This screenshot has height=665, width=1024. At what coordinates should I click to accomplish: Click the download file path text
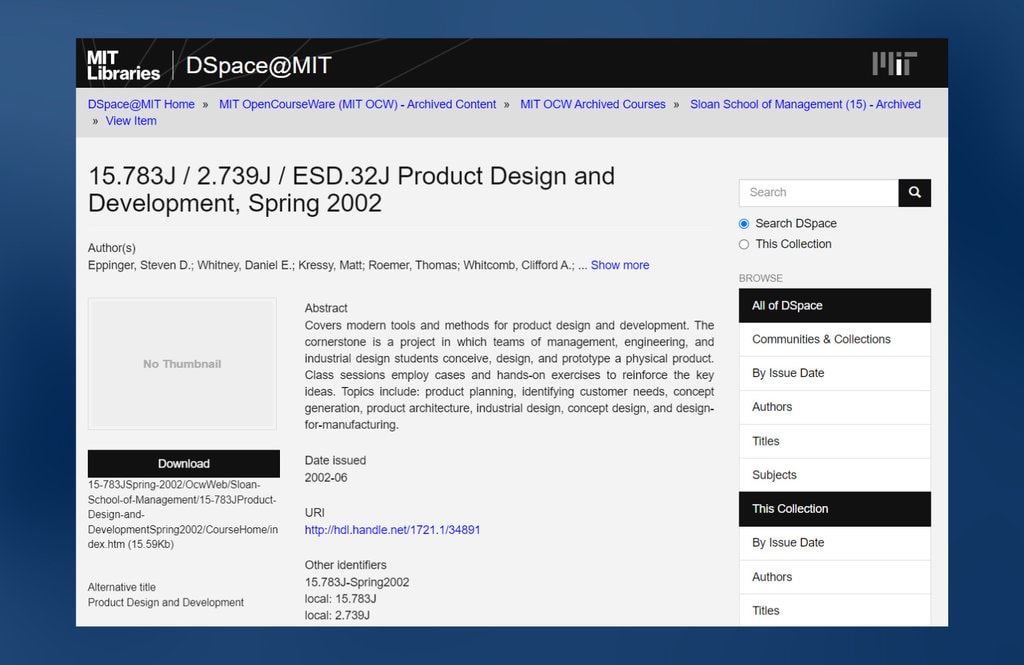(x=183, y=515)
